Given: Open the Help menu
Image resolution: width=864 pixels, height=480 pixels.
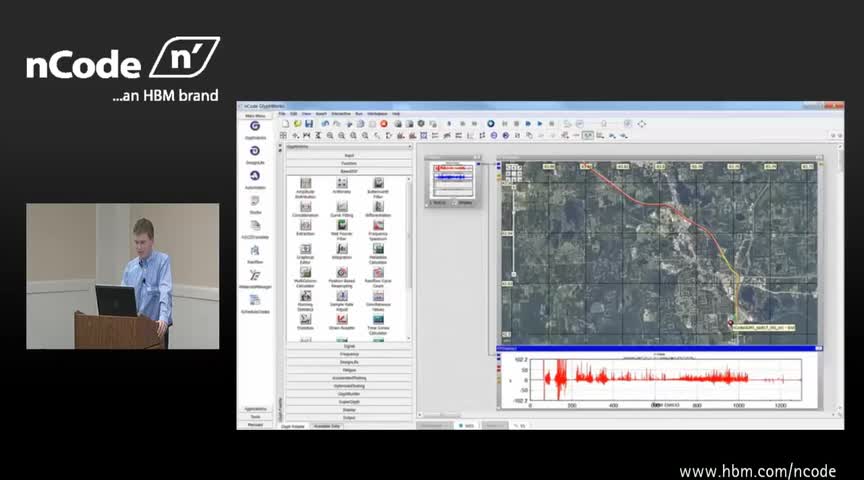Looking at the screenshot, I should pos(396,114).
